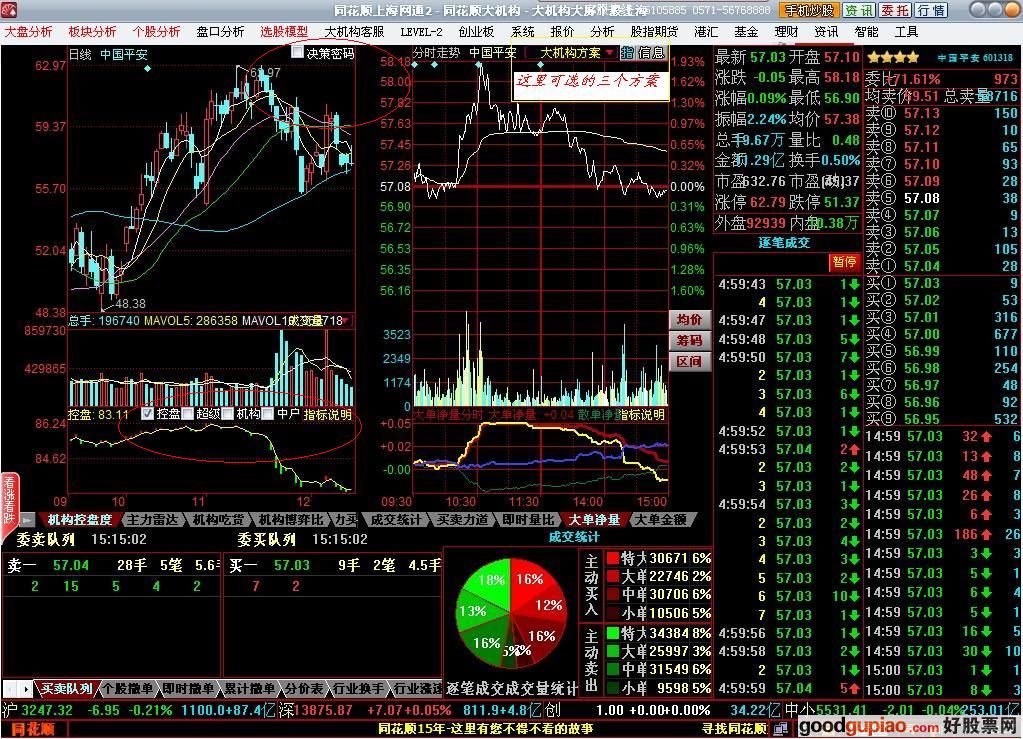The width and height of the screenshot is (1023, 739).
Task: Switch to the 买卖队列 bottom tab
Action: [x=66, y=688]
